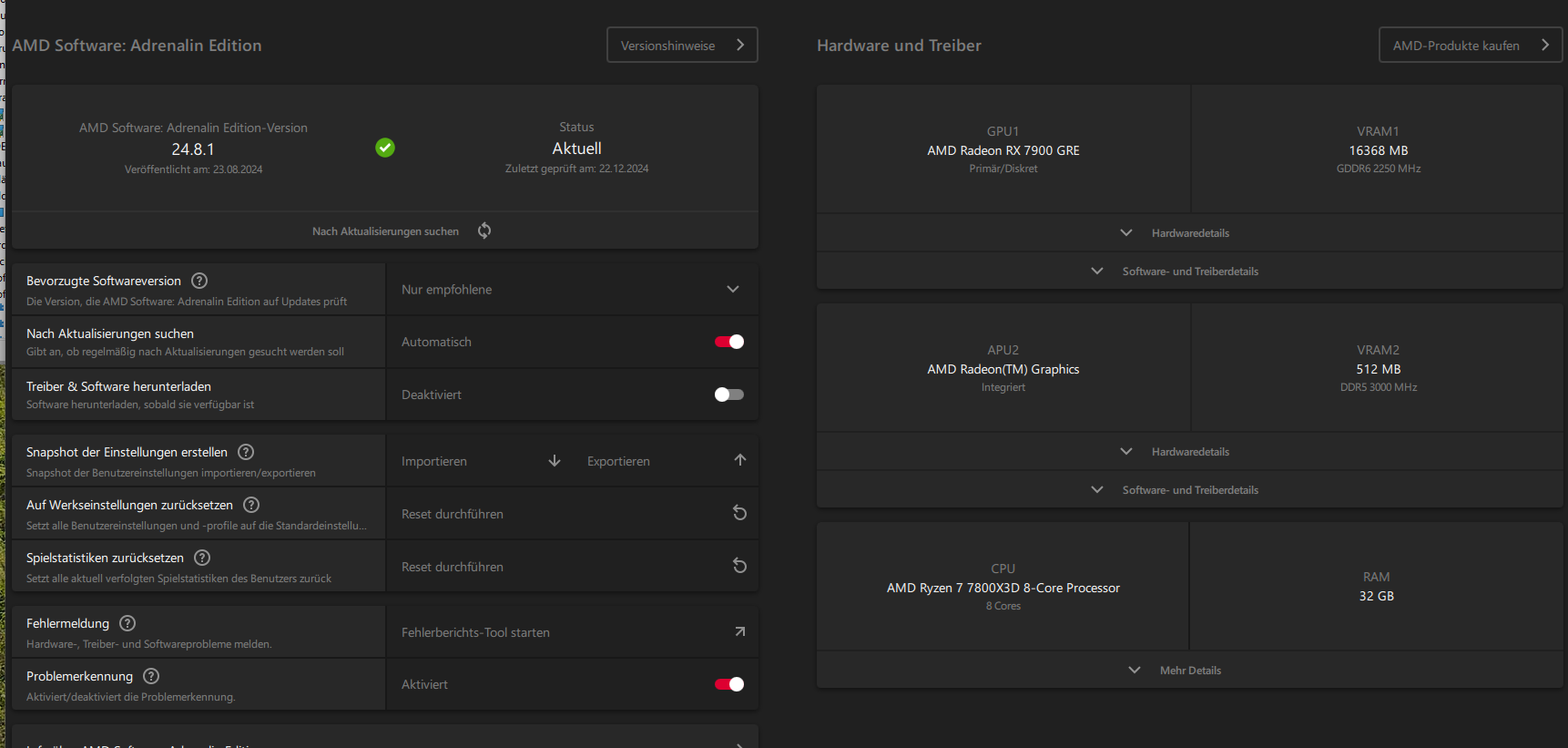Click external-link arrow for Fehlerberichts-Tool
This screenshot has height=748, width=1568.
(x=740, y=631)
